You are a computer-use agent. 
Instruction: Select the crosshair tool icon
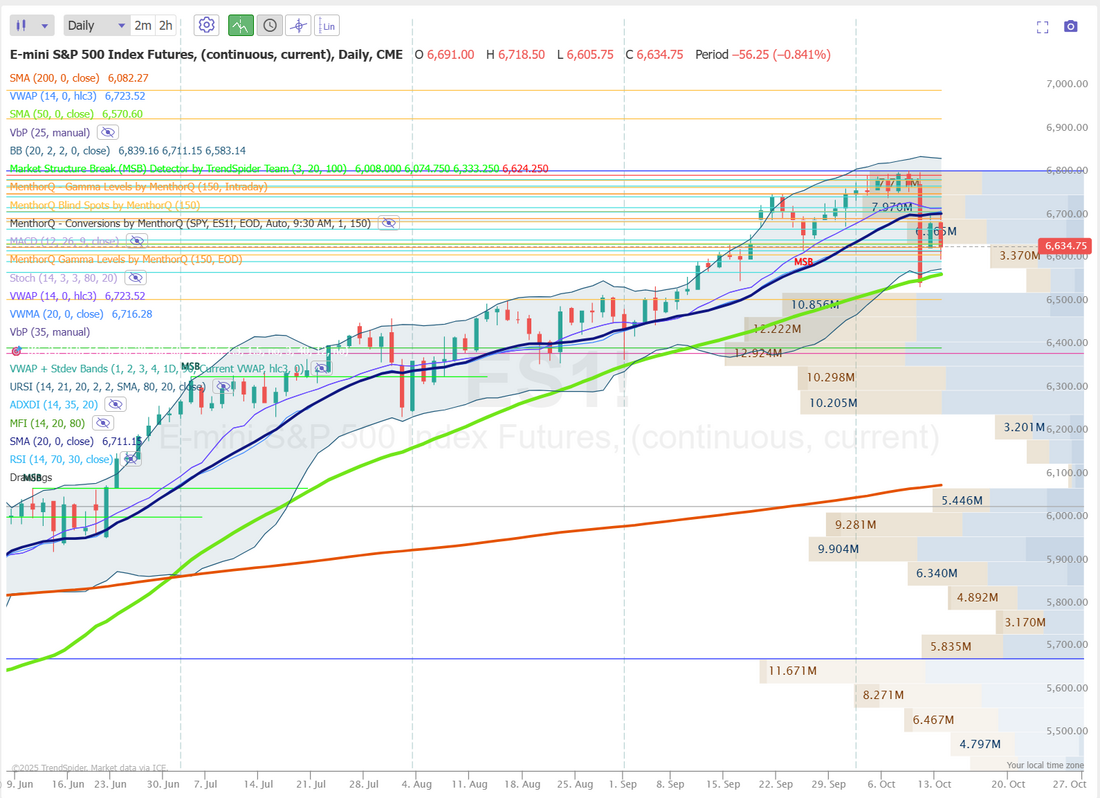pos(298,25)
